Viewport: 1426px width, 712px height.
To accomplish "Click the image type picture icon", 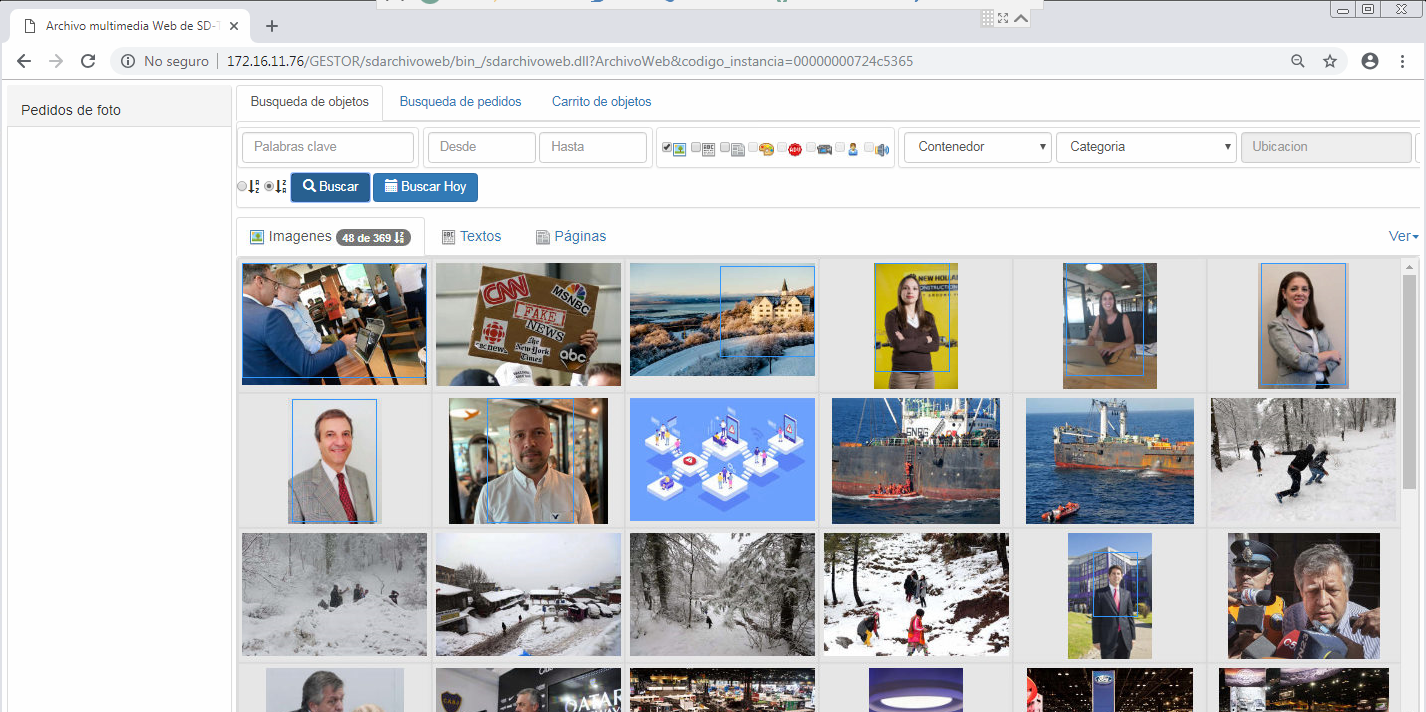I will point(679,150).
